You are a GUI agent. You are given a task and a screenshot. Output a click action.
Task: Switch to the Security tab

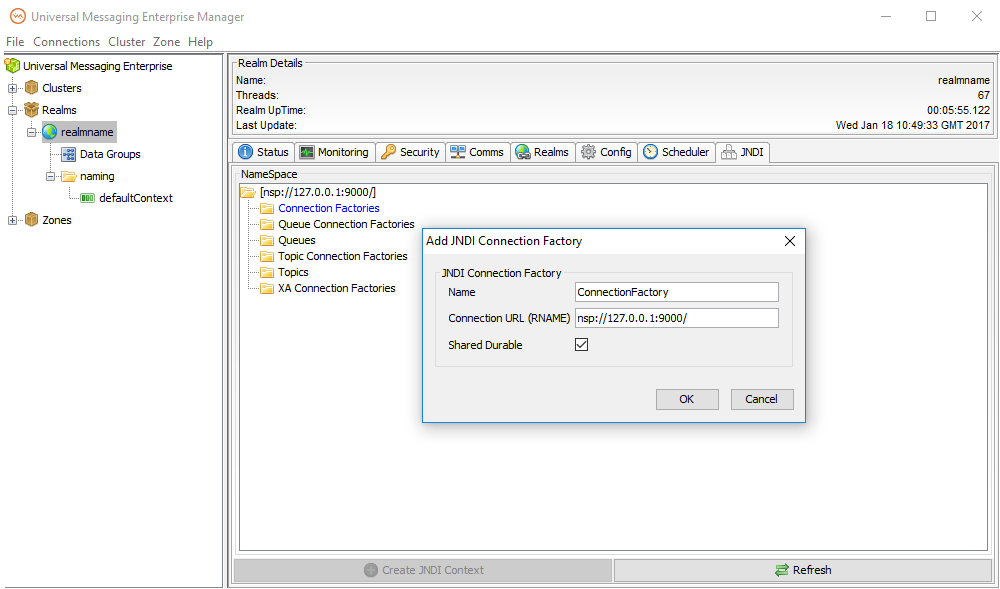click(410, 152)
